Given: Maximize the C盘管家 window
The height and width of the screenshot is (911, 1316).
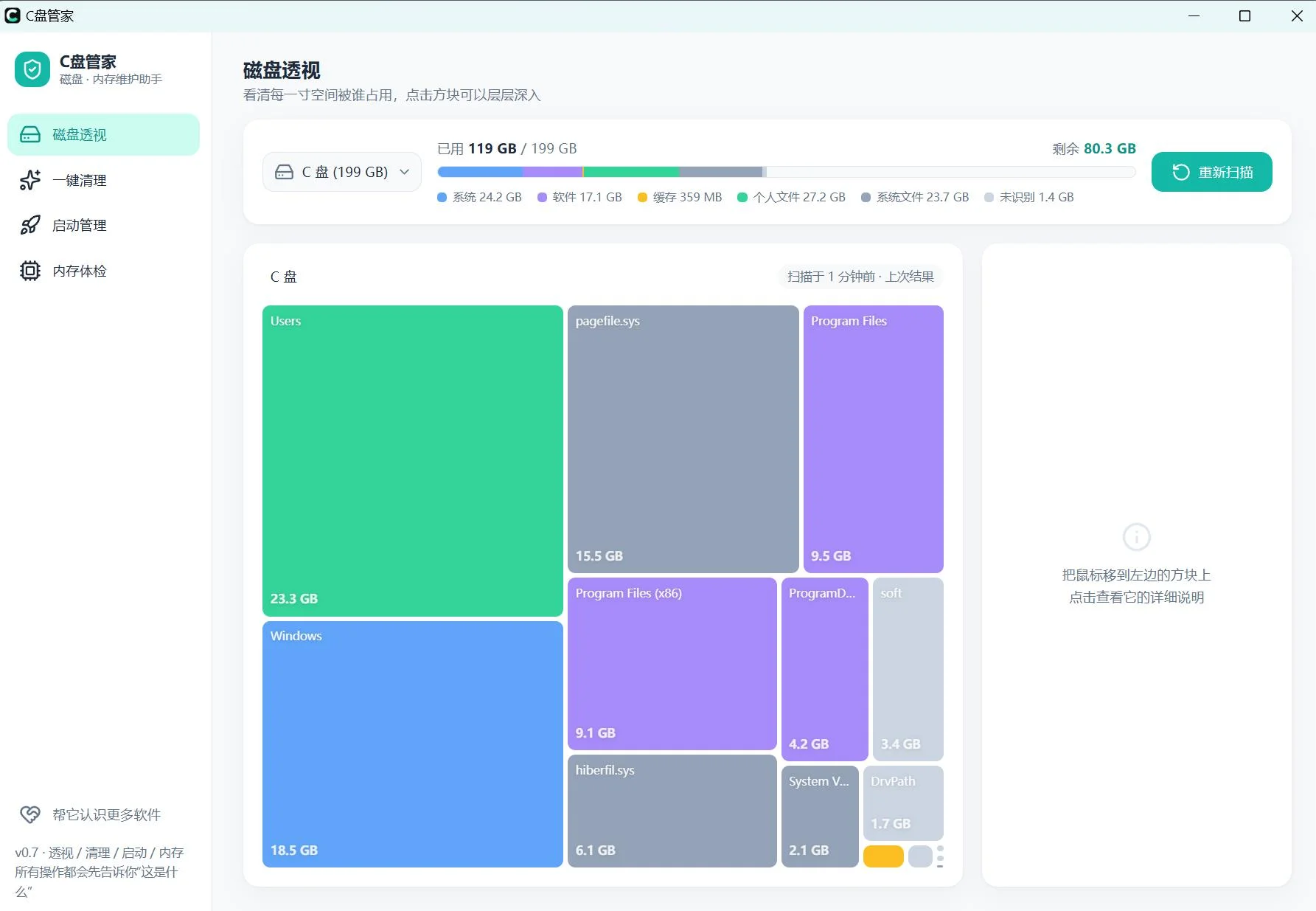Looking at the screenshot, I should coord(1244,15).
